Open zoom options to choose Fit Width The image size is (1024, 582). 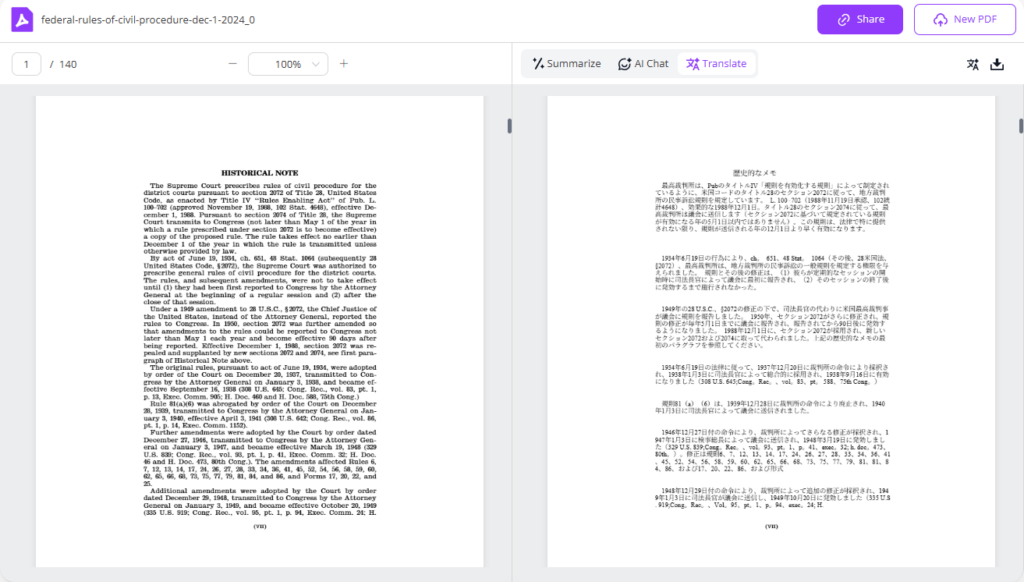[288, 63]
